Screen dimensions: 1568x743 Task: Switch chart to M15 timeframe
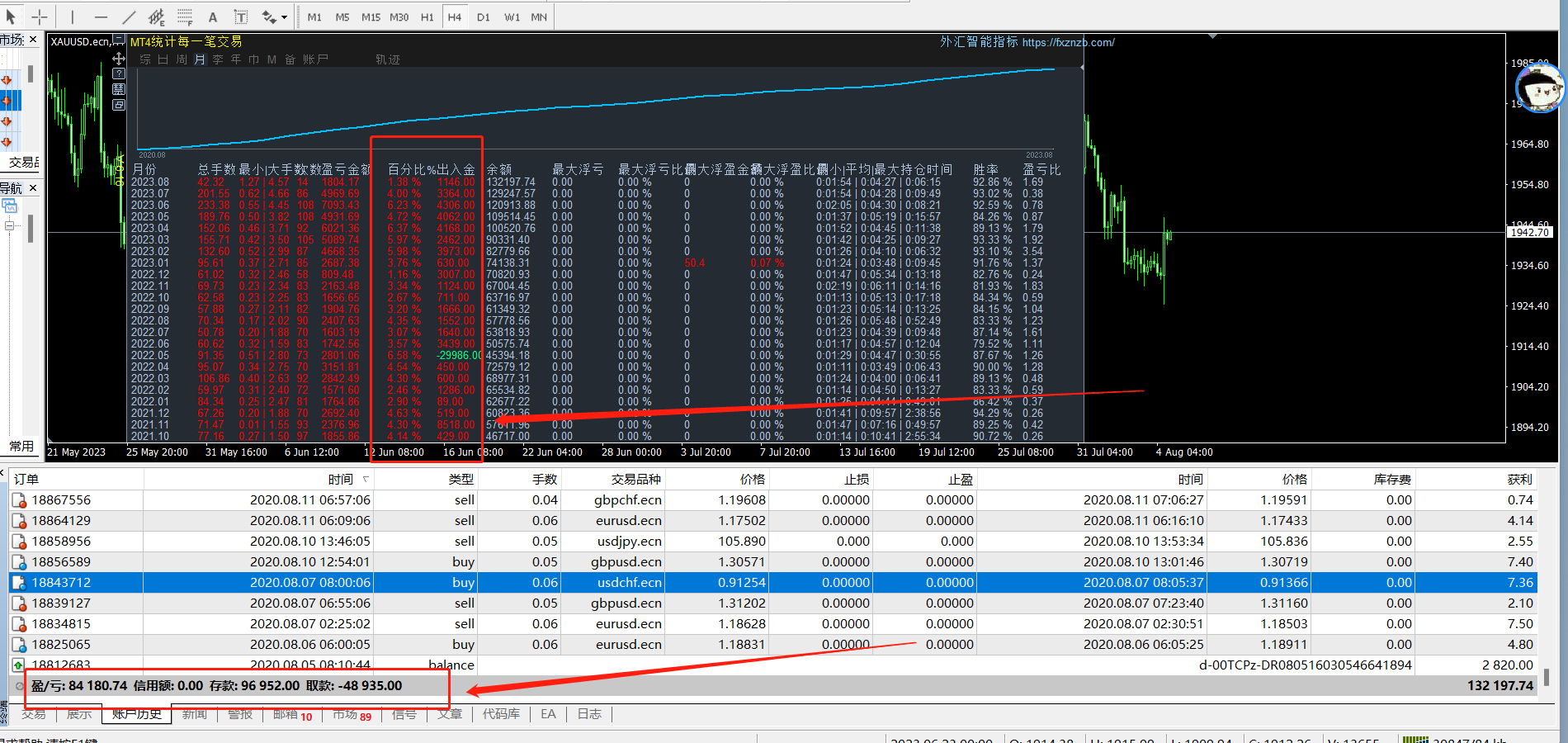coord(371,17)
